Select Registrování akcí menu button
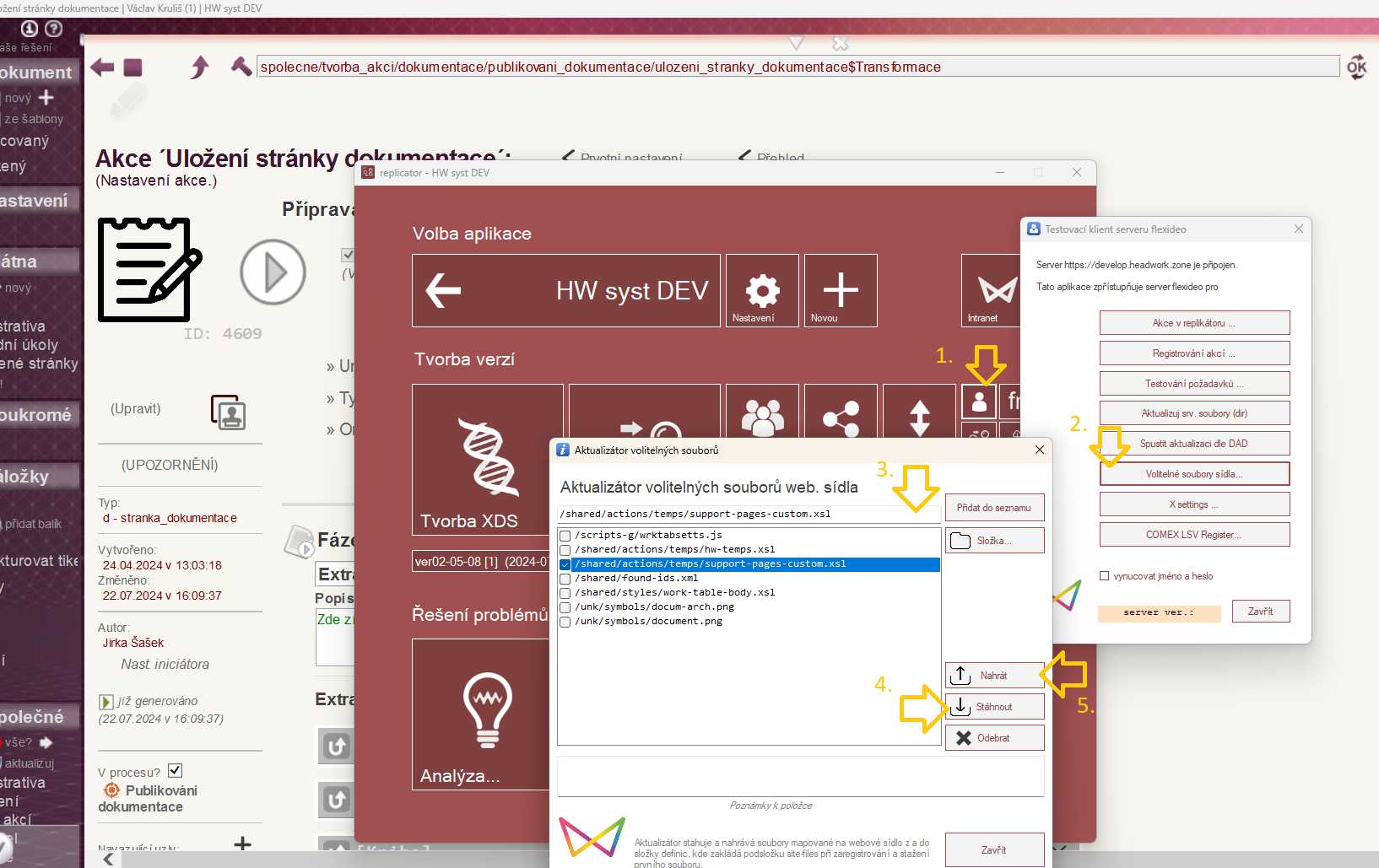This screenshot has width=1379, height=868. [x=1193, y=353]
